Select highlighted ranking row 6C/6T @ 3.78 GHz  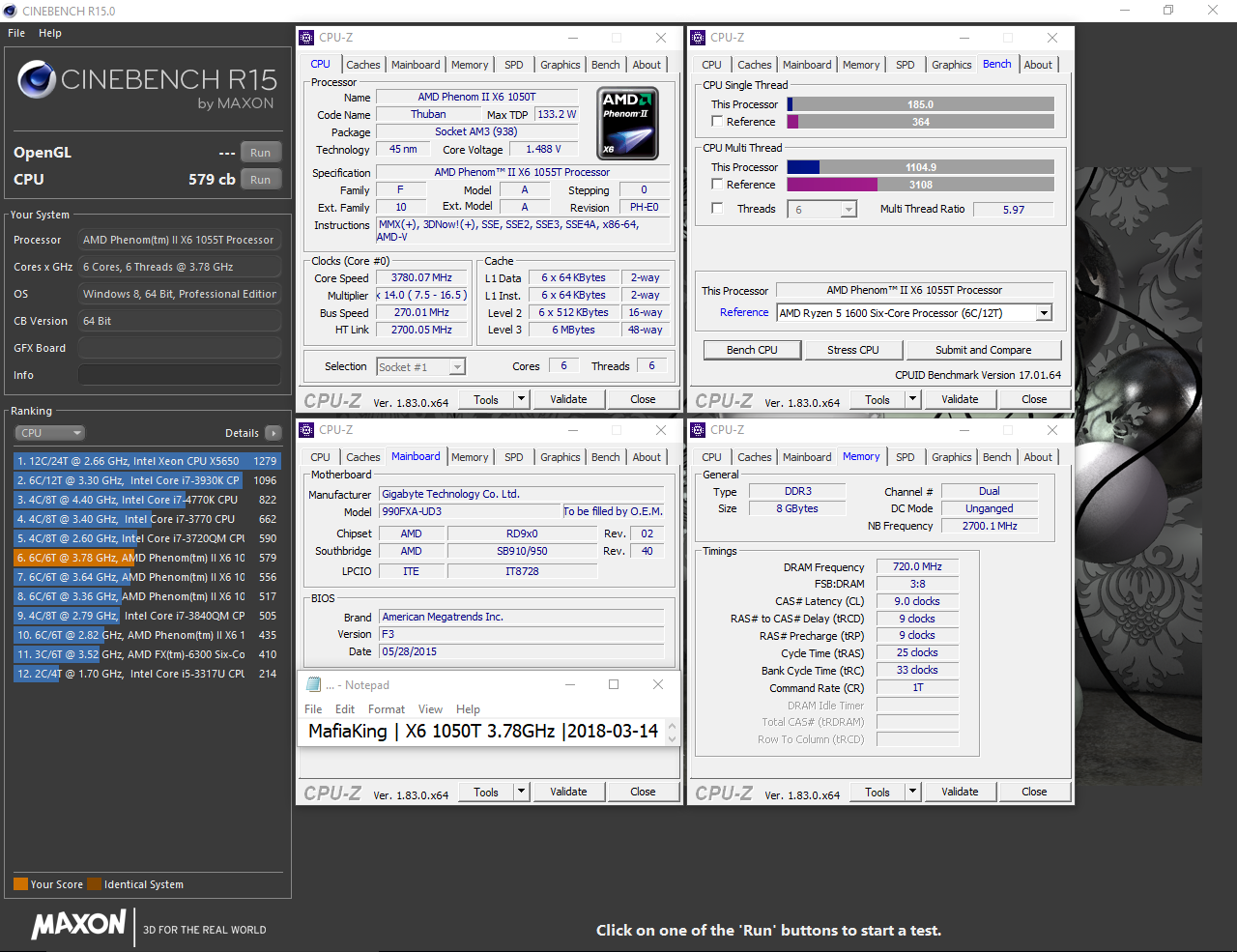pyautogui.click(x=147, y=558)
